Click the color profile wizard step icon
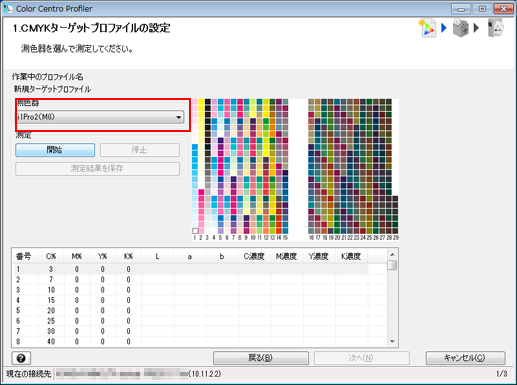The width and height of the screenshot is (517, 385). coord(428,28)
